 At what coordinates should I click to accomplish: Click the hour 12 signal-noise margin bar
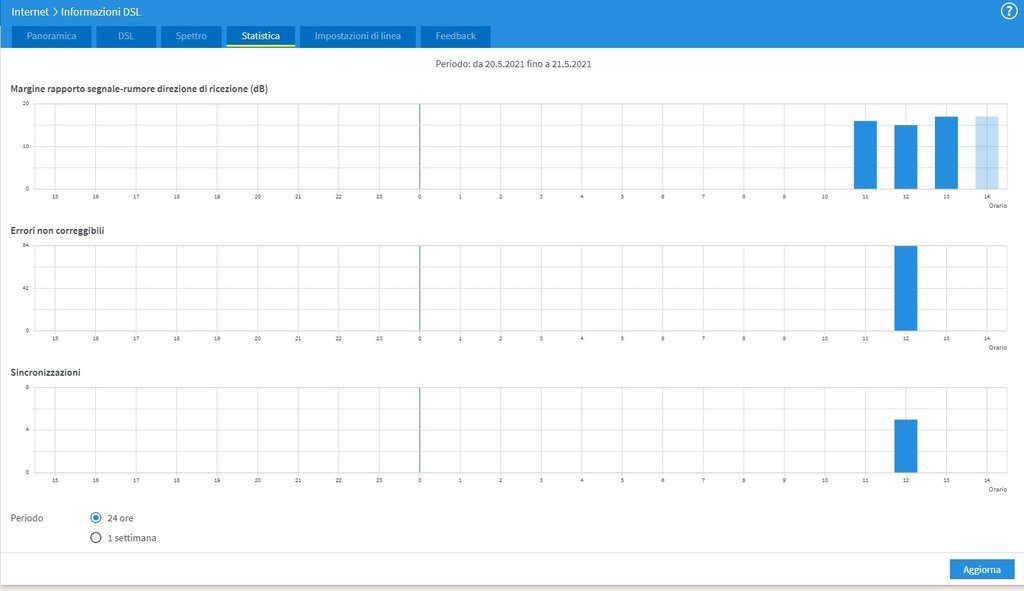pos(905,157)
